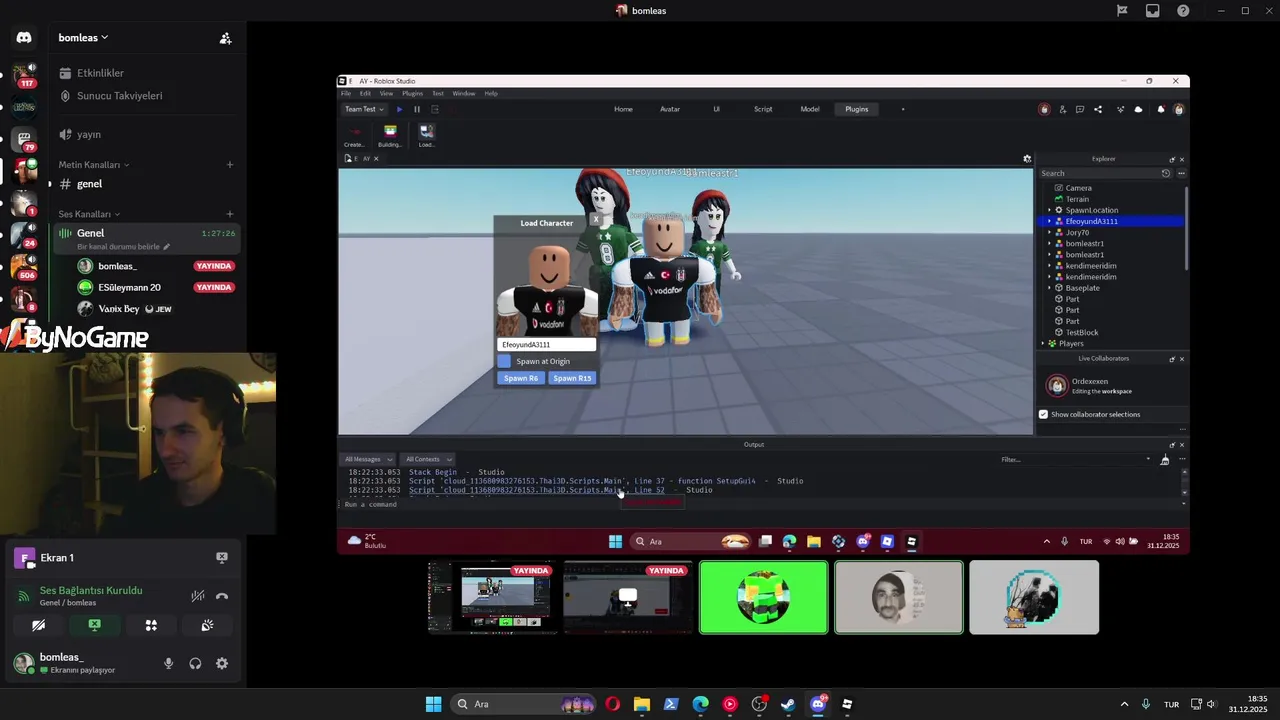Open the server with the 79 badge
This screenshot has width=1280, height=720.
coord(24,140)
